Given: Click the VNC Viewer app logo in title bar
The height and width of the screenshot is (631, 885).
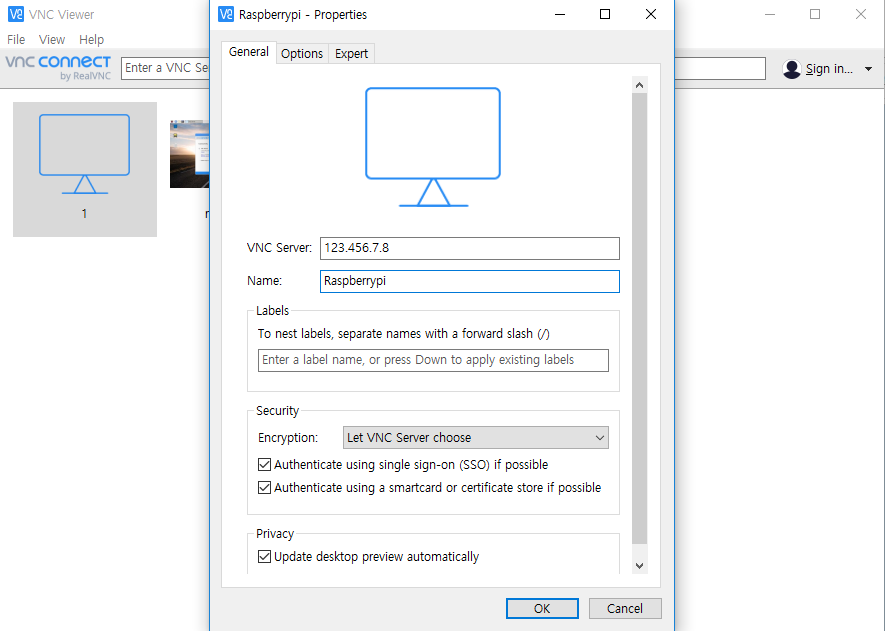Looking at the screenshot, I should click(16, 14).
